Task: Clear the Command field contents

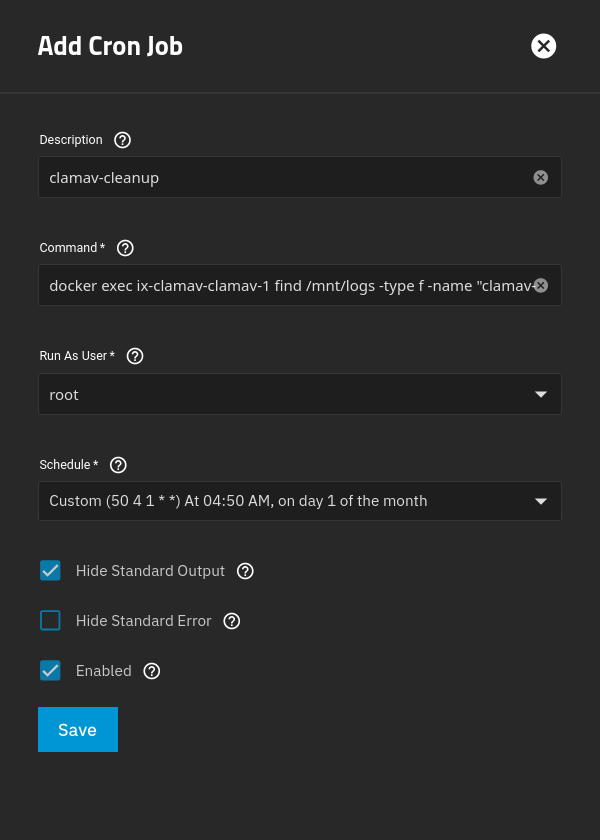Action: tap(541, 285)
